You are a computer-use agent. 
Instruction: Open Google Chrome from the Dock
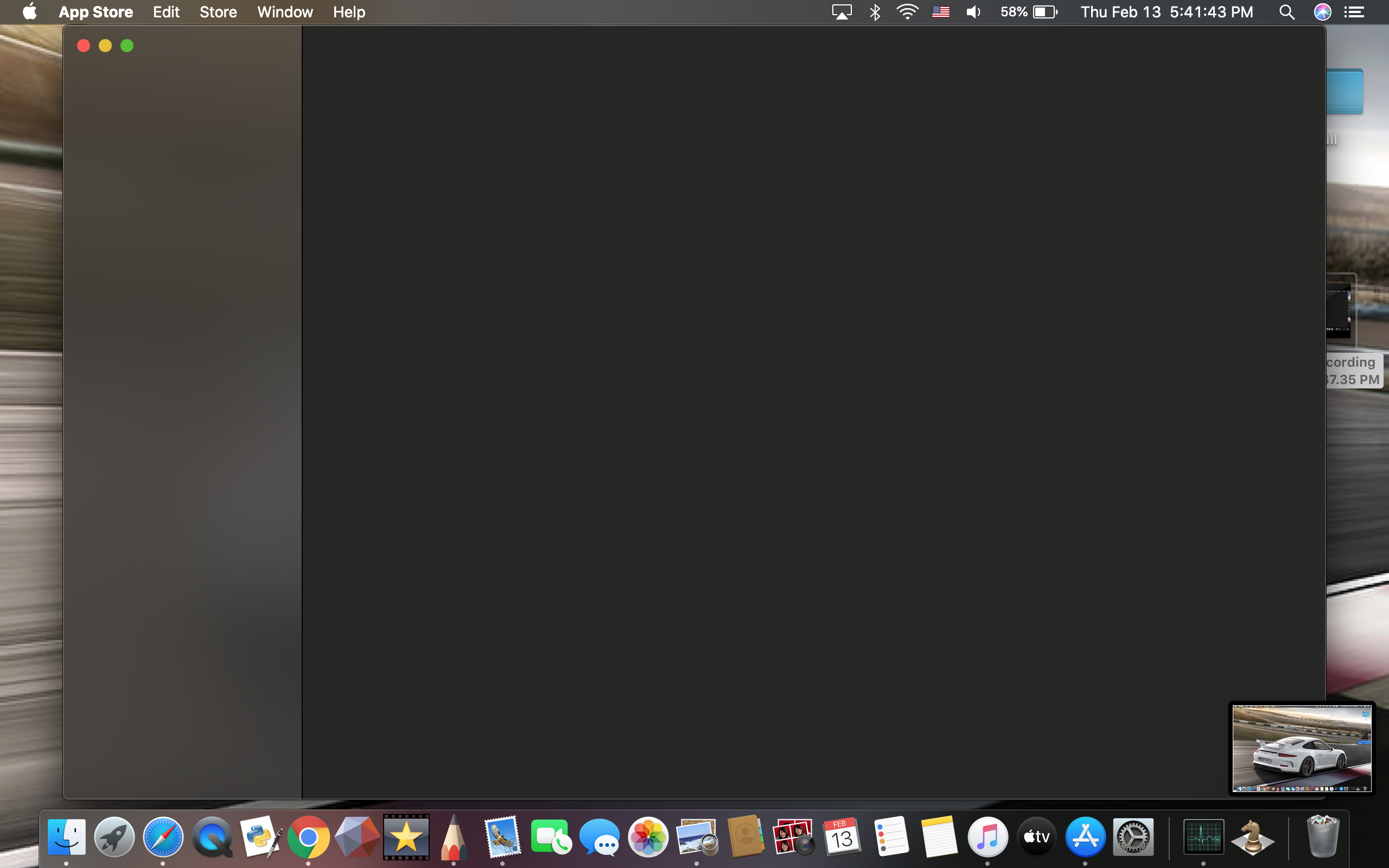[x=308, y=837]
